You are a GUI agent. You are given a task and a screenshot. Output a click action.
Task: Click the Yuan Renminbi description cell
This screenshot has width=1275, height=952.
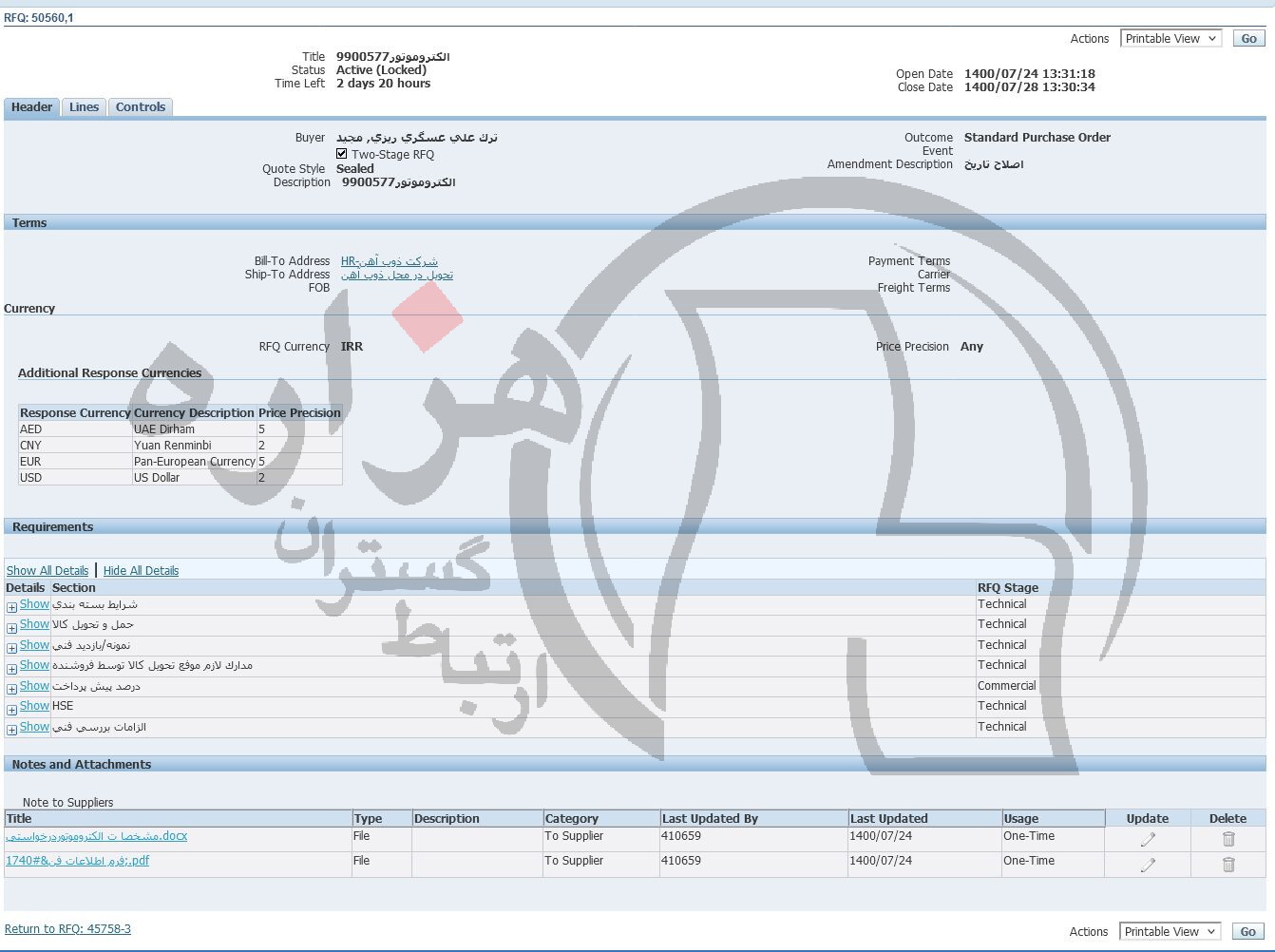195,446
